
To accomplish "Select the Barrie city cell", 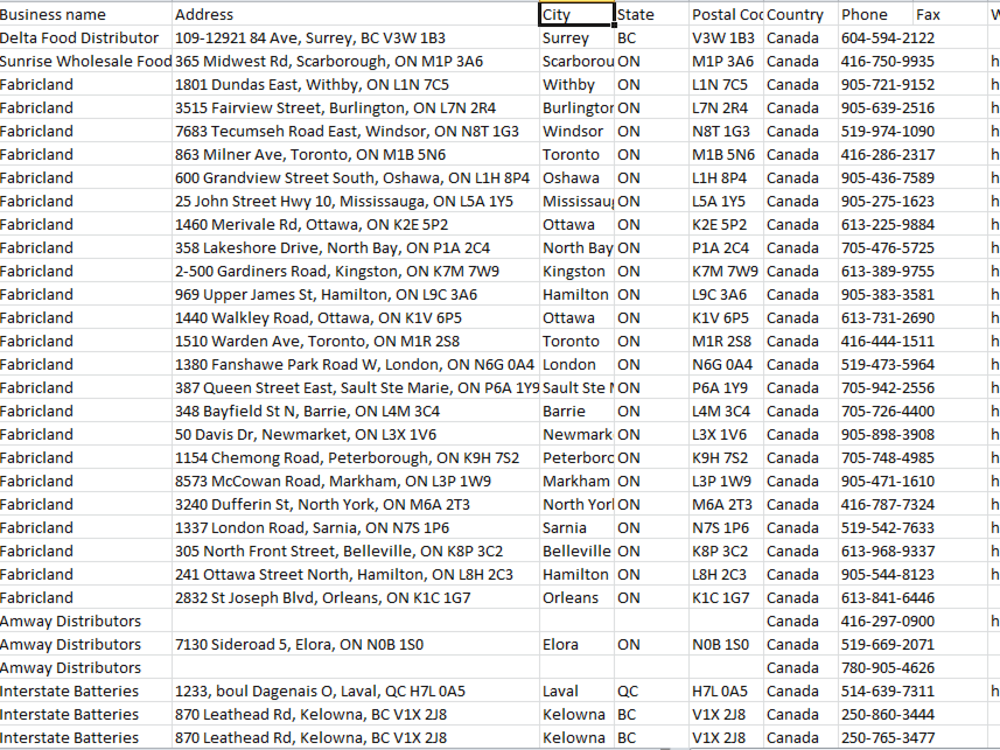I will tap(577, 411).
